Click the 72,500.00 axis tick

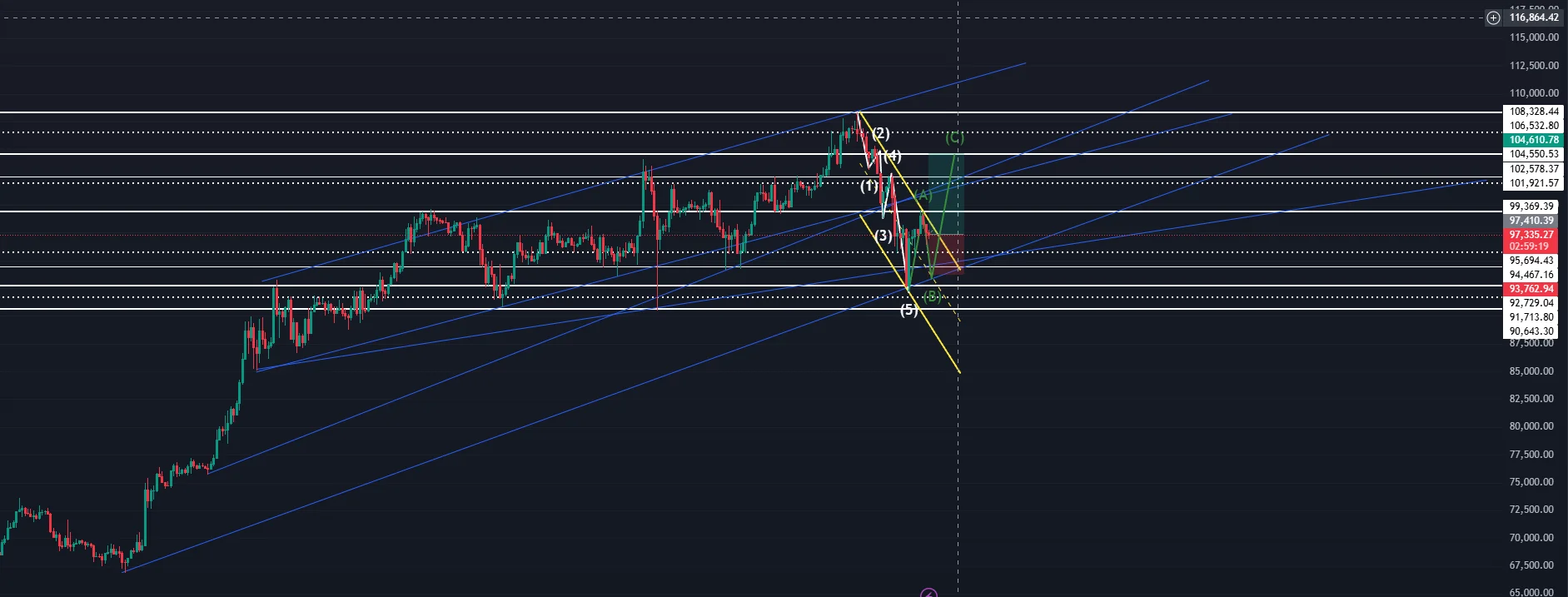(x=1531, y=510)
